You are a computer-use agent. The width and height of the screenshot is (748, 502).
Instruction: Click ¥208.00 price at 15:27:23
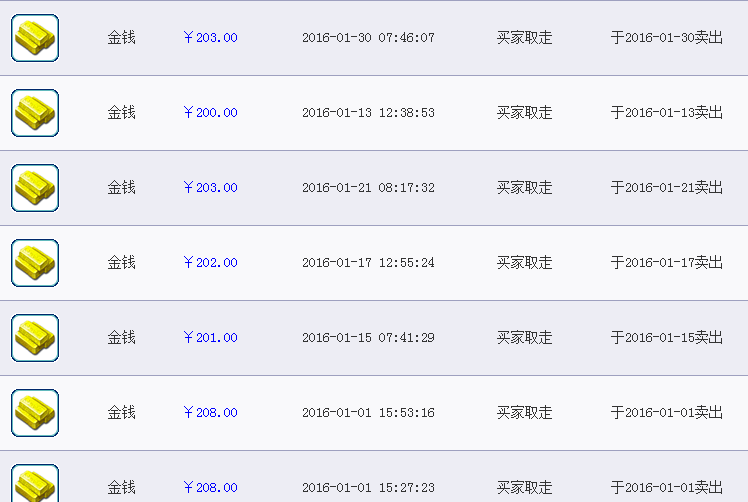pos(210,487)
